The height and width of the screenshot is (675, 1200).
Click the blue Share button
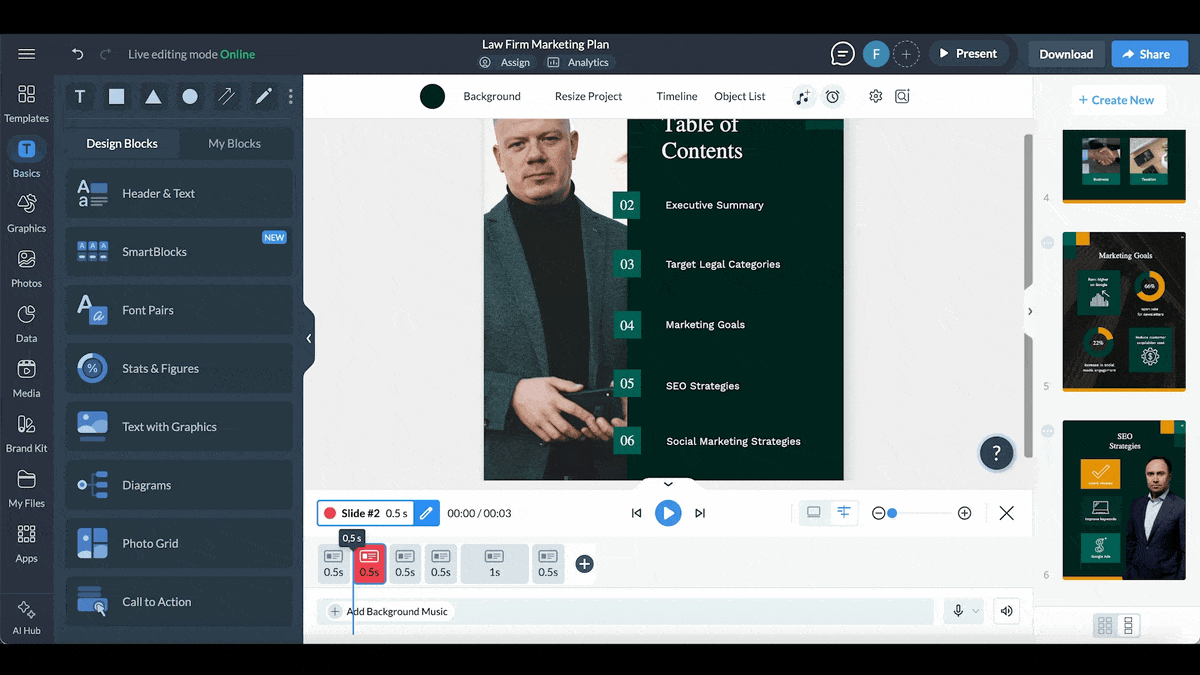[1150, 54]
